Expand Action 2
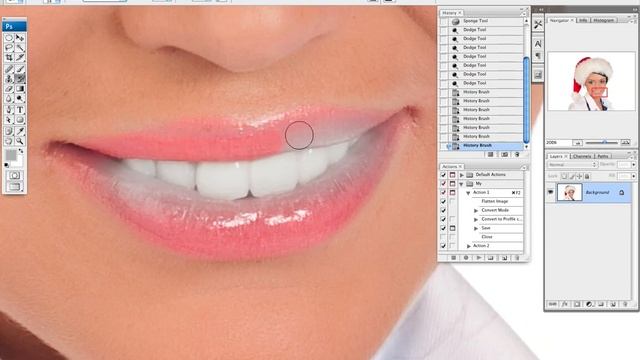 pos(468,246)
